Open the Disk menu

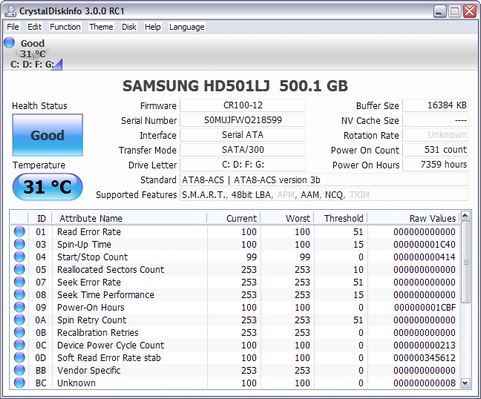[129, 27]
